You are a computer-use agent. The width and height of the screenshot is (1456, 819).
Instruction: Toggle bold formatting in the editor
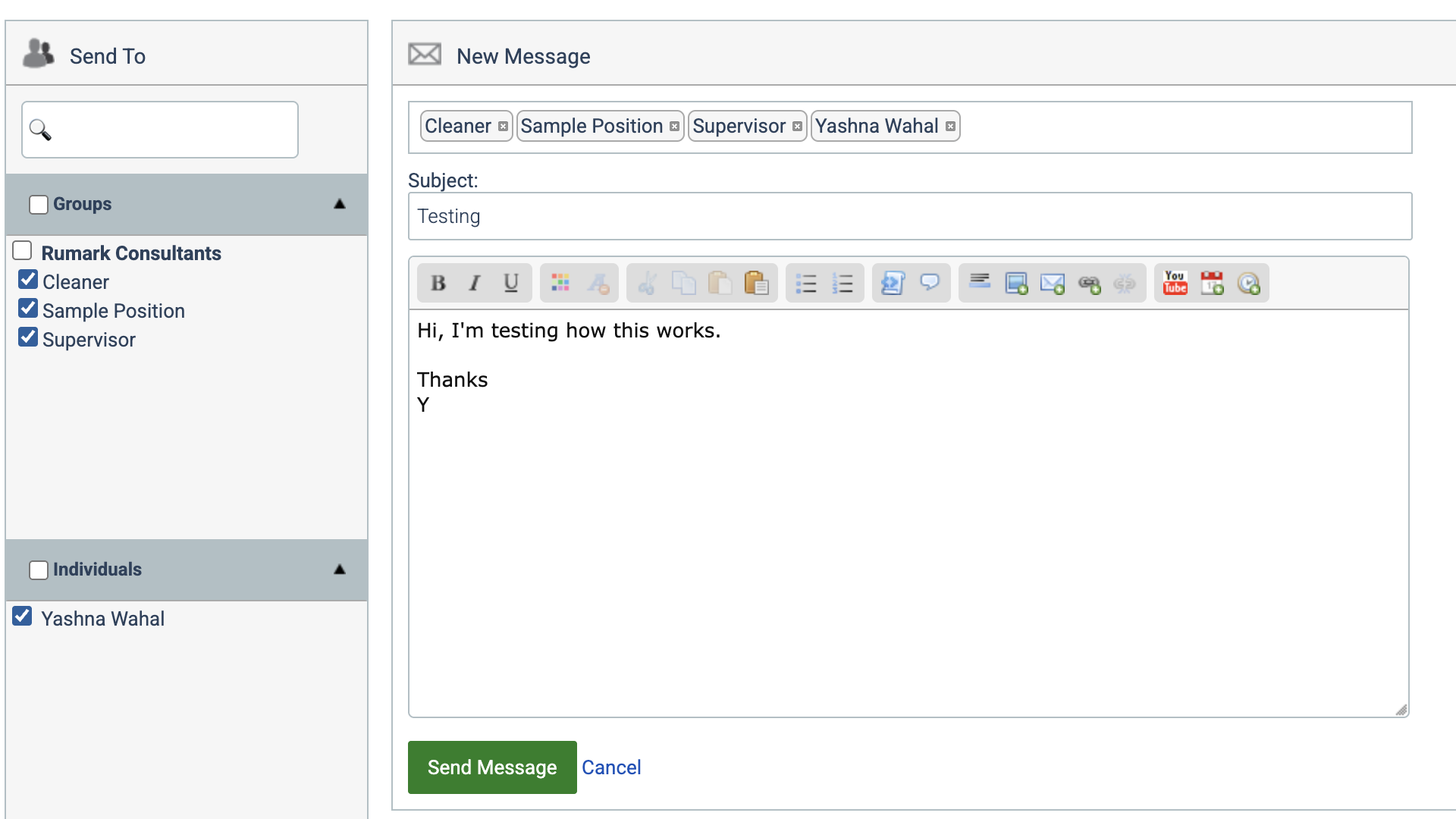[x=438, y=284]
